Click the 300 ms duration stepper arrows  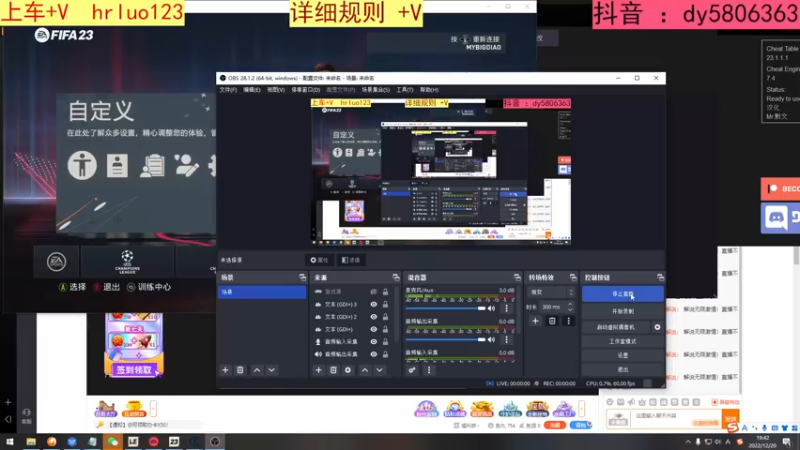[x=570, y=307]
